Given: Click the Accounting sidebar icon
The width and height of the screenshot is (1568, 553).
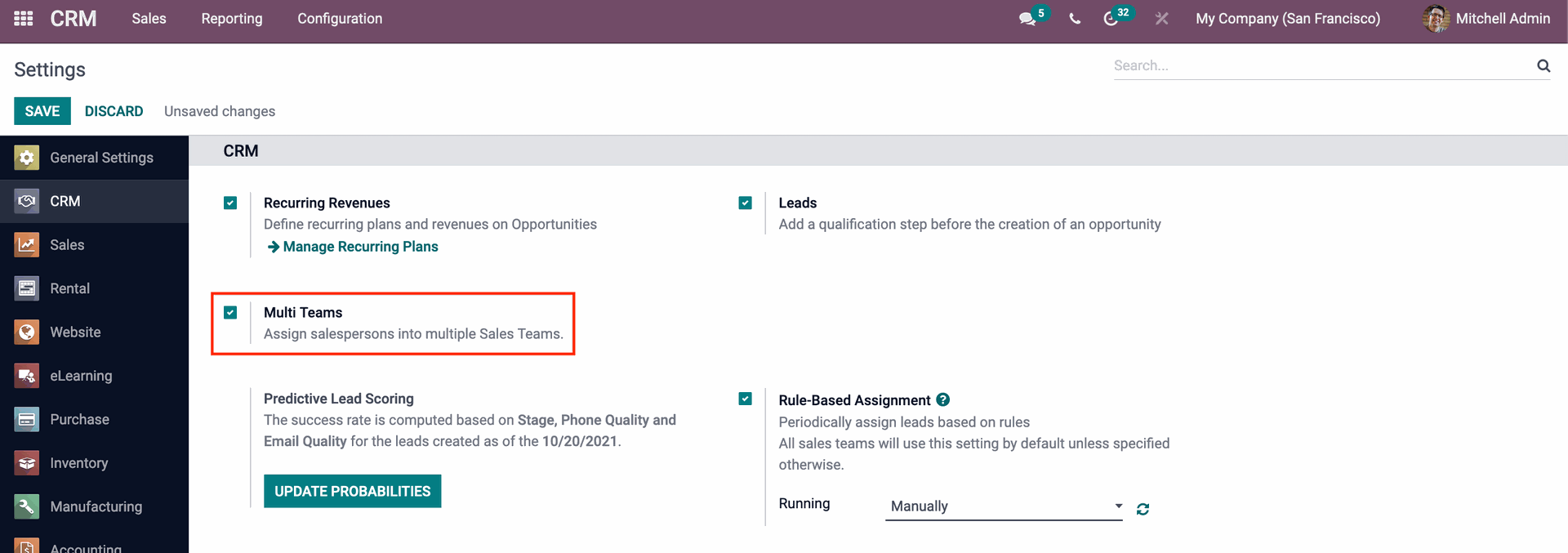Looking at the screenshot, I should tap(27, 546).
